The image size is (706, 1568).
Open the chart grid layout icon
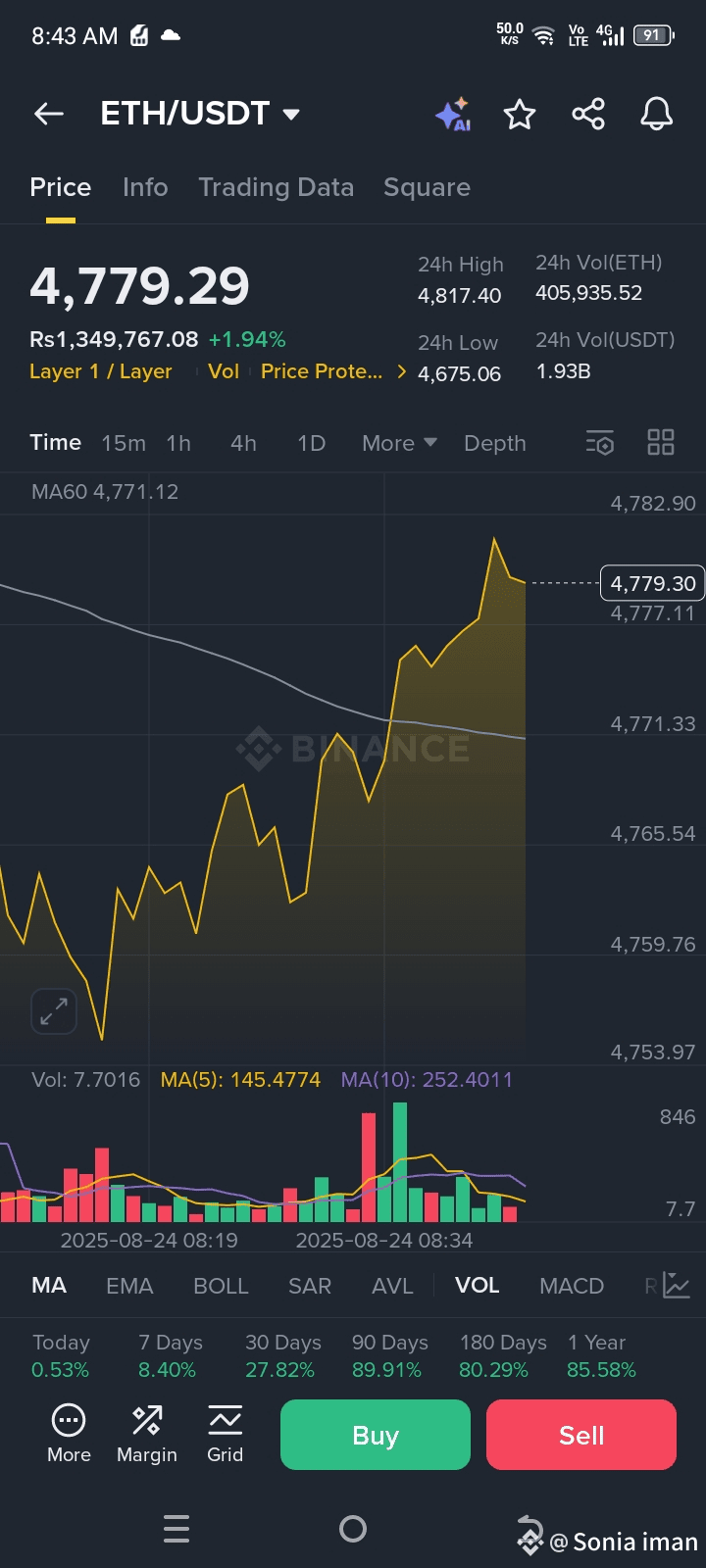661,443
